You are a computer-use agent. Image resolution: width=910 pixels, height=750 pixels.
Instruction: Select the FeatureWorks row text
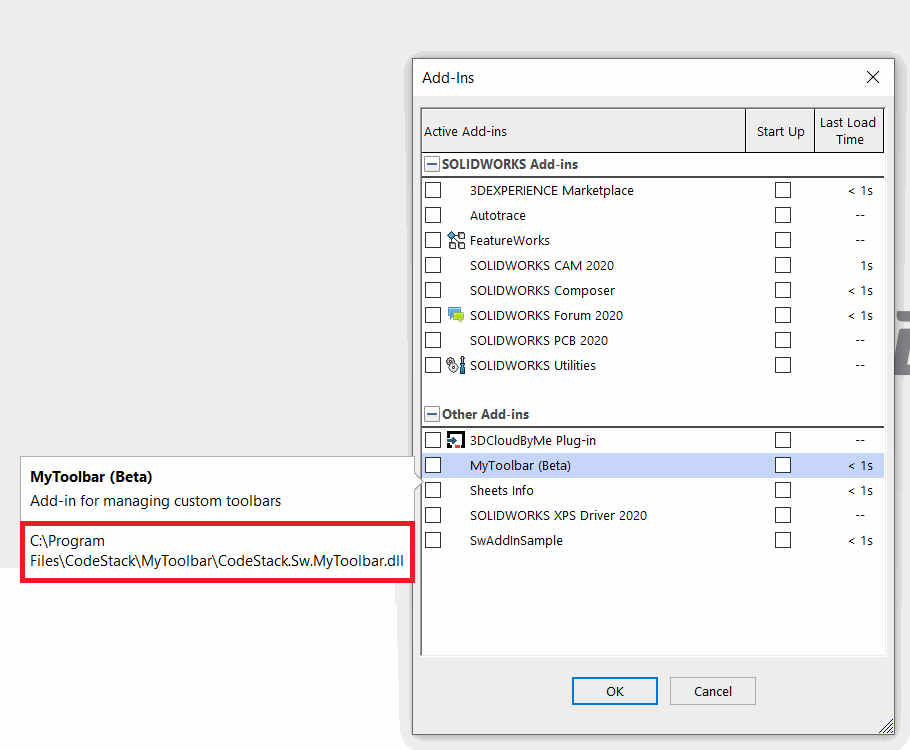click(510, 240)
